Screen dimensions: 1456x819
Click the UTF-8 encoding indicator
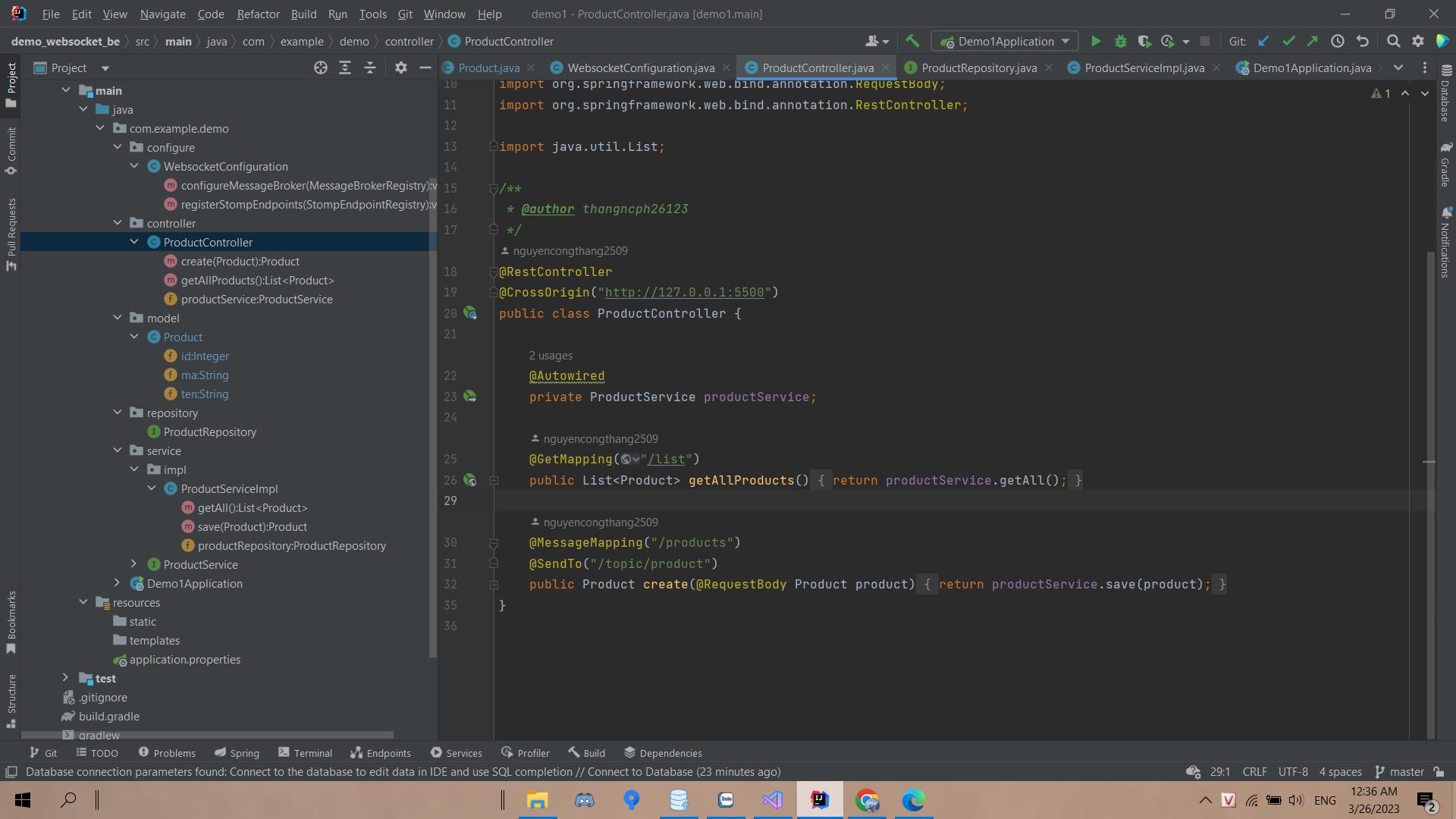tap(1293, 772)
